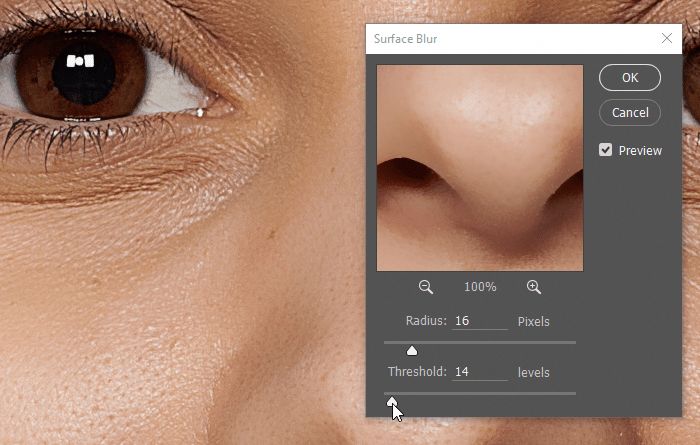Click the Radius slider handle

point(412,351)
